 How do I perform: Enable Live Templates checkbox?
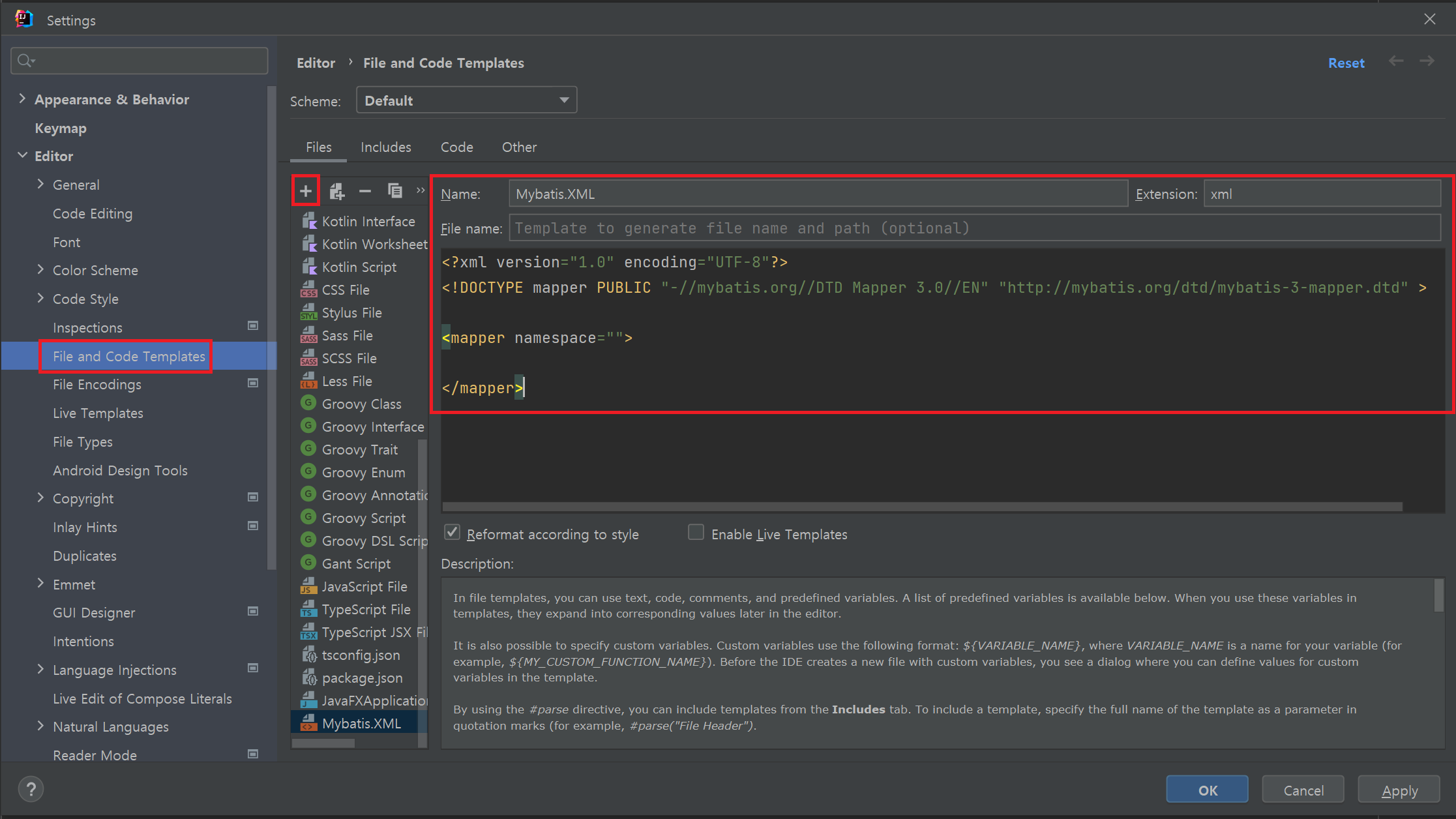[x=696, y=533]
